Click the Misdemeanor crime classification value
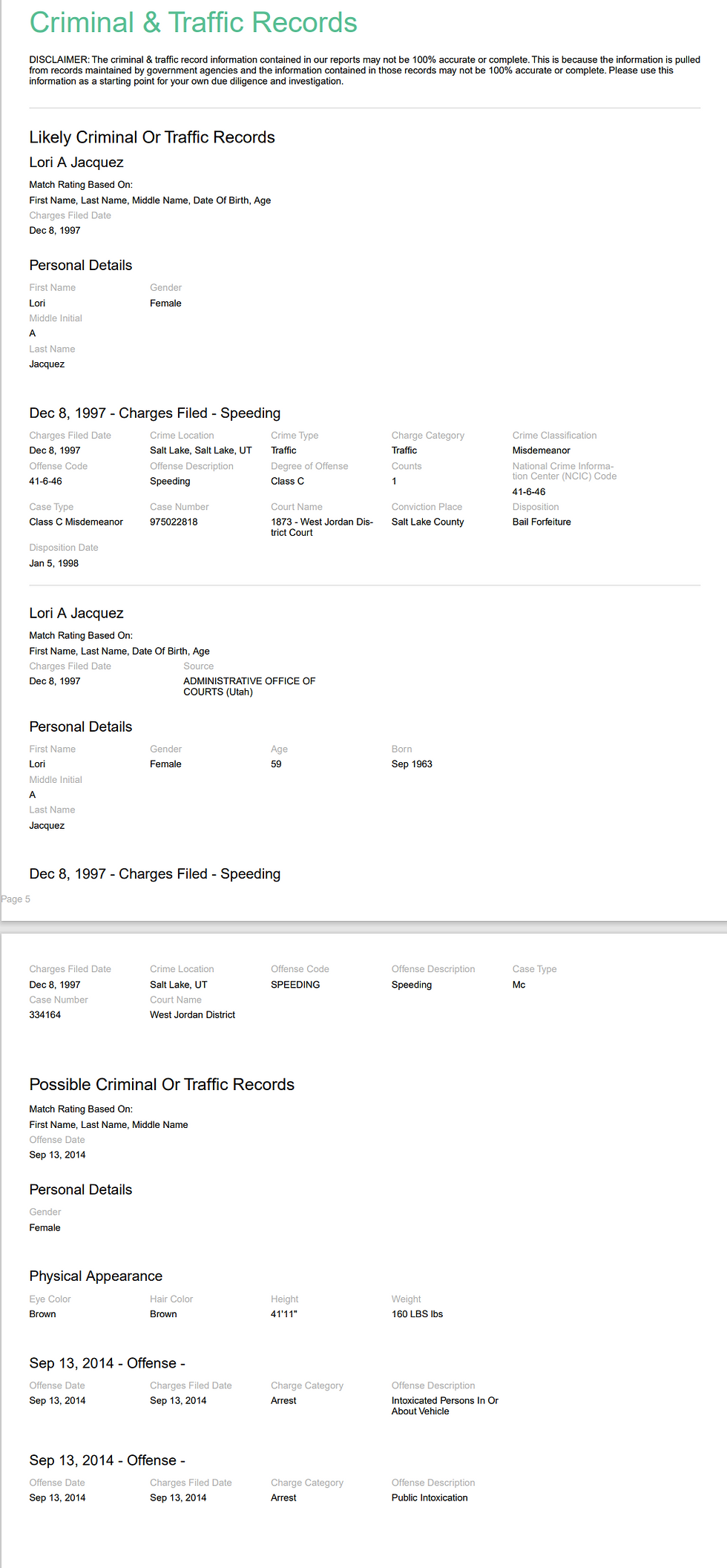Image resolution: width=727 pixels, height=1568 pixels. click(x=542, y=451)
